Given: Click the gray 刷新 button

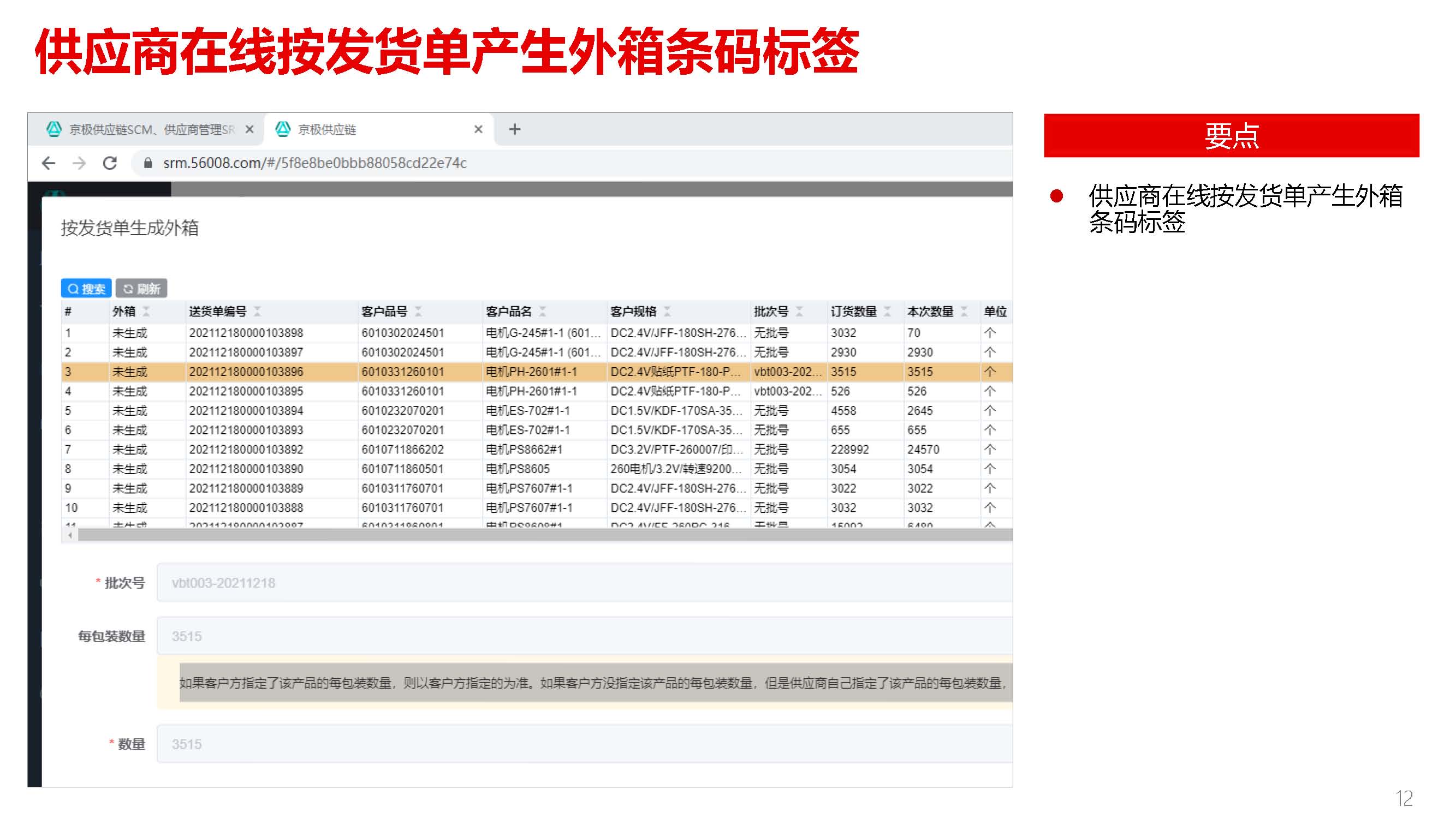Looking at the screenshot, I should 141,289.
